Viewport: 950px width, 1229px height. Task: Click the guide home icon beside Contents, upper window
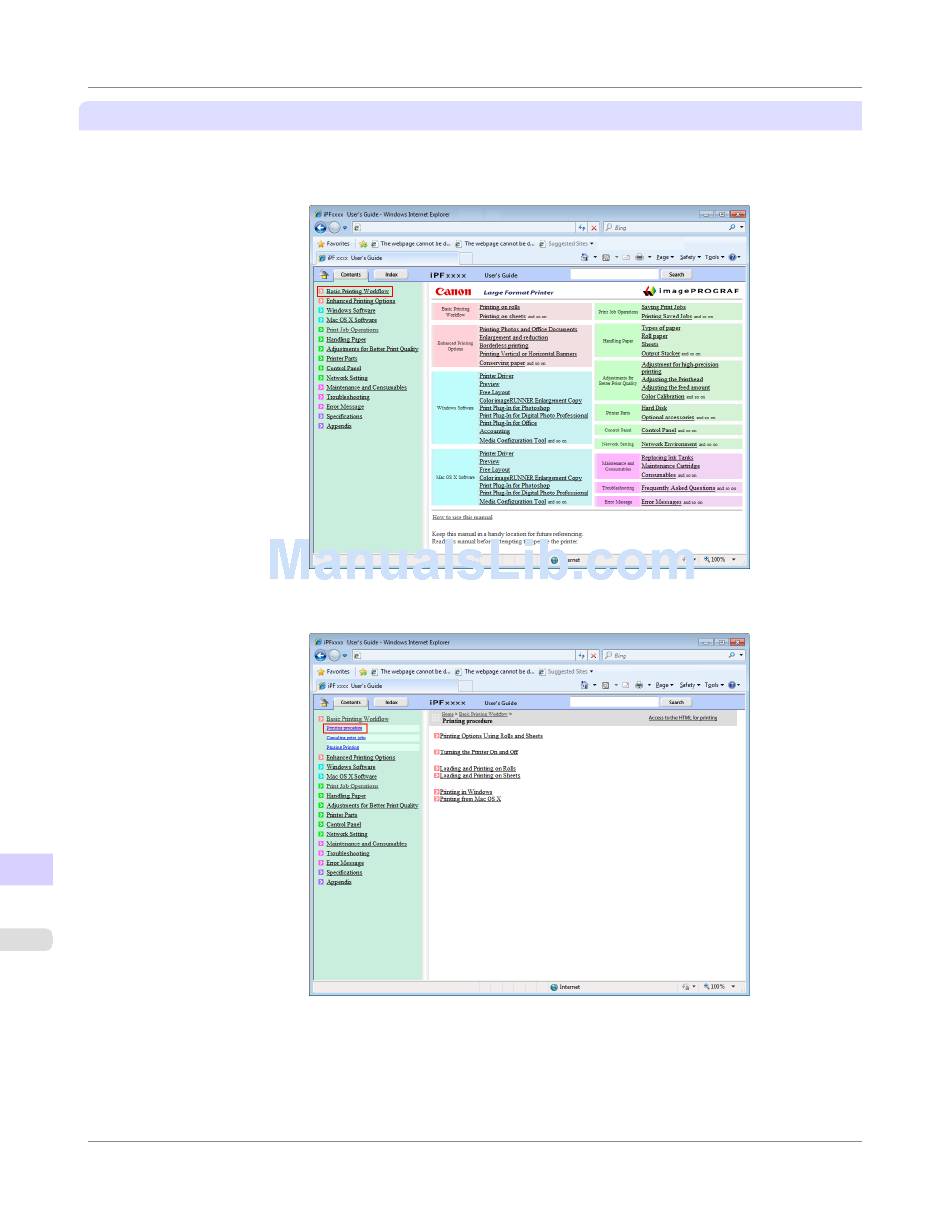coord(324,274)
